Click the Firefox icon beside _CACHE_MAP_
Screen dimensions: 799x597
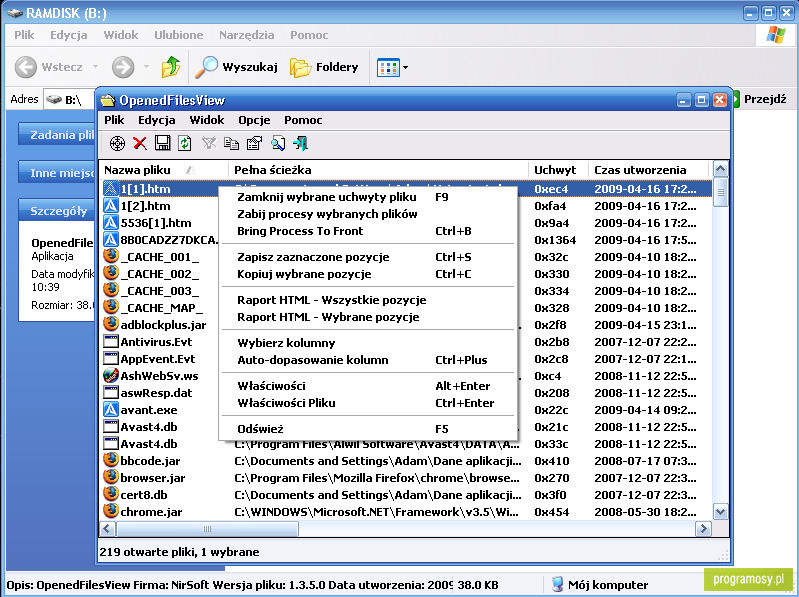pos(111,307)
